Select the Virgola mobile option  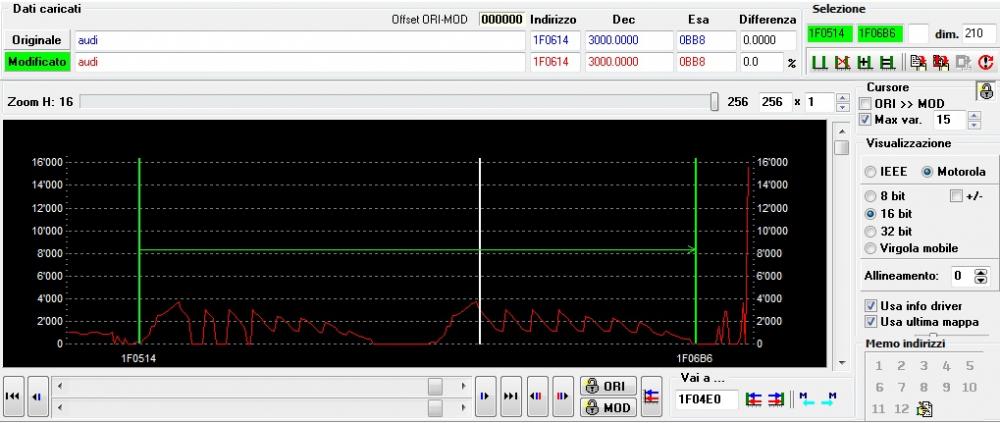tap(870, 248)
